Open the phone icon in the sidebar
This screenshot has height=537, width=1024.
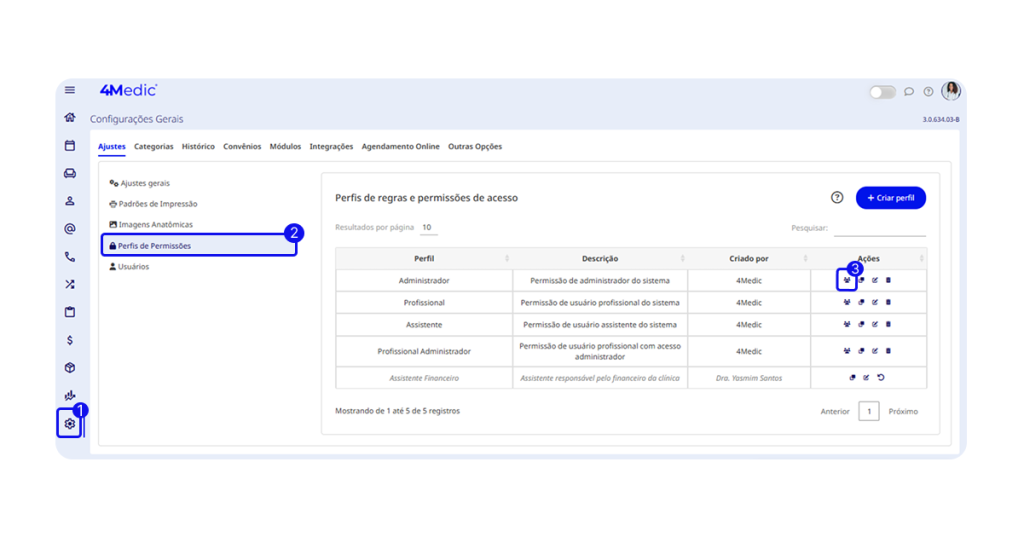pos(70,257)
